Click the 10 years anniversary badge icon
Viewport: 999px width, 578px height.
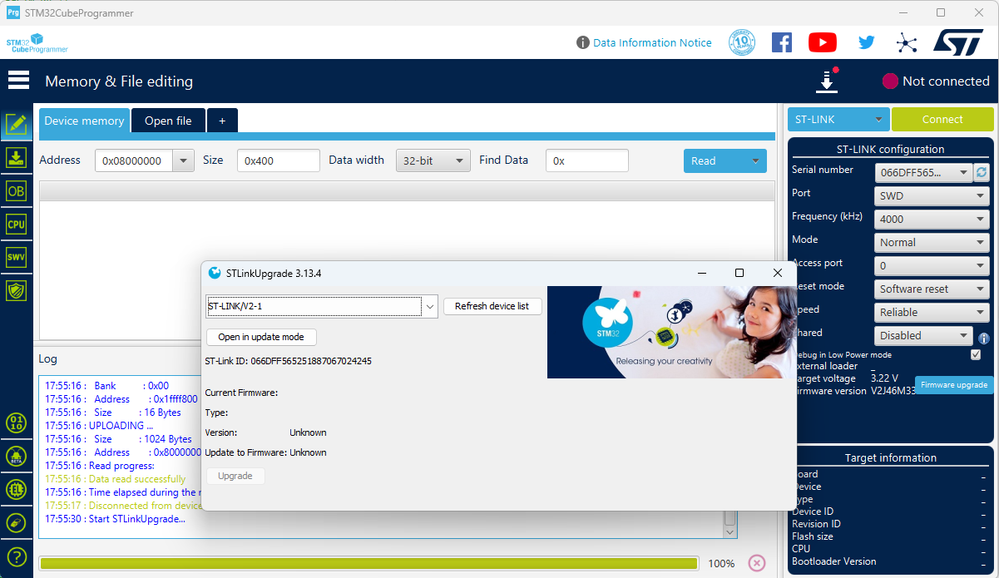[742, 43]
